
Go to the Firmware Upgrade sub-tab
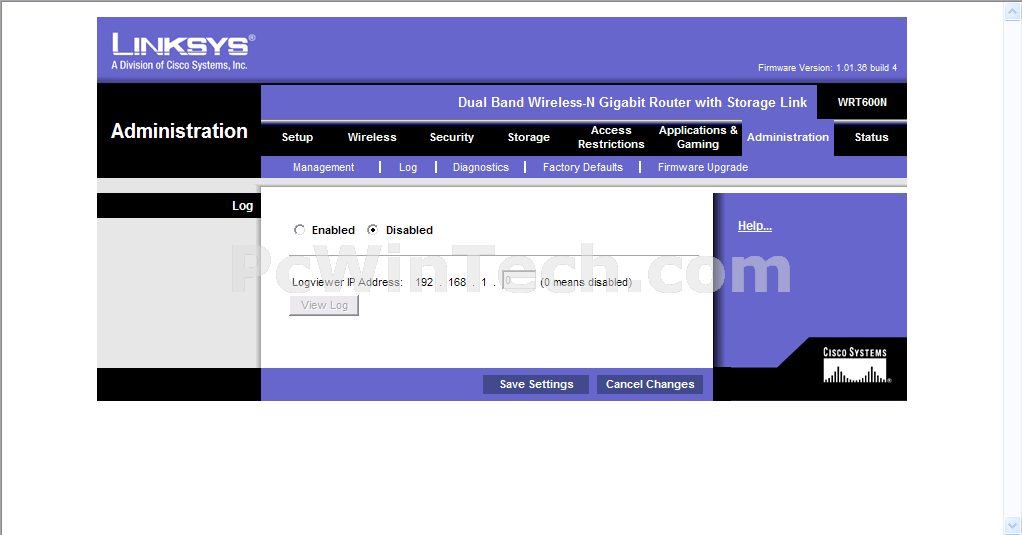tap(703, 167)
